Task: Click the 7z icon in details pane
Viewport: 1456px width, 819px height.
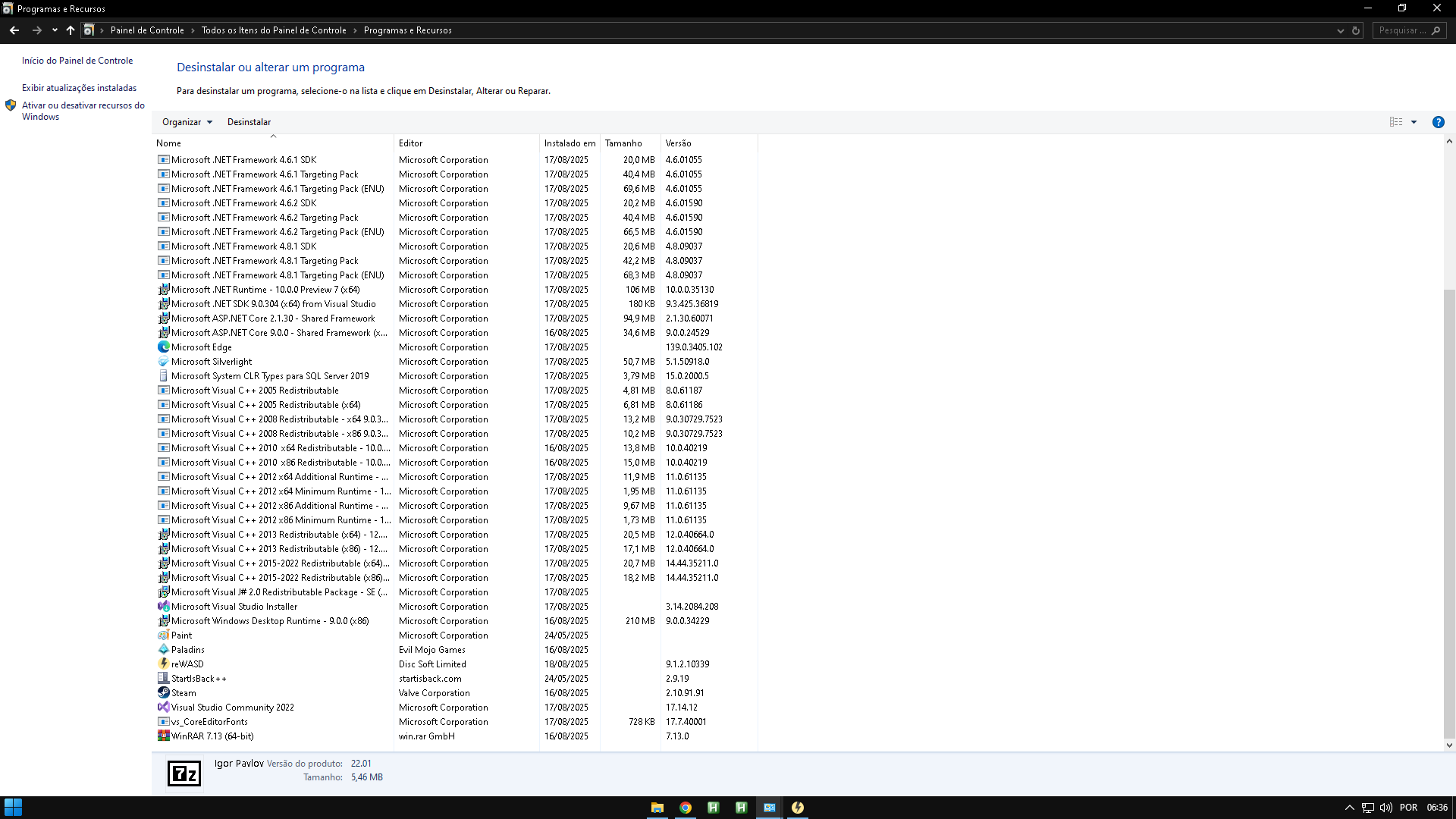Action: pos(184,773)
